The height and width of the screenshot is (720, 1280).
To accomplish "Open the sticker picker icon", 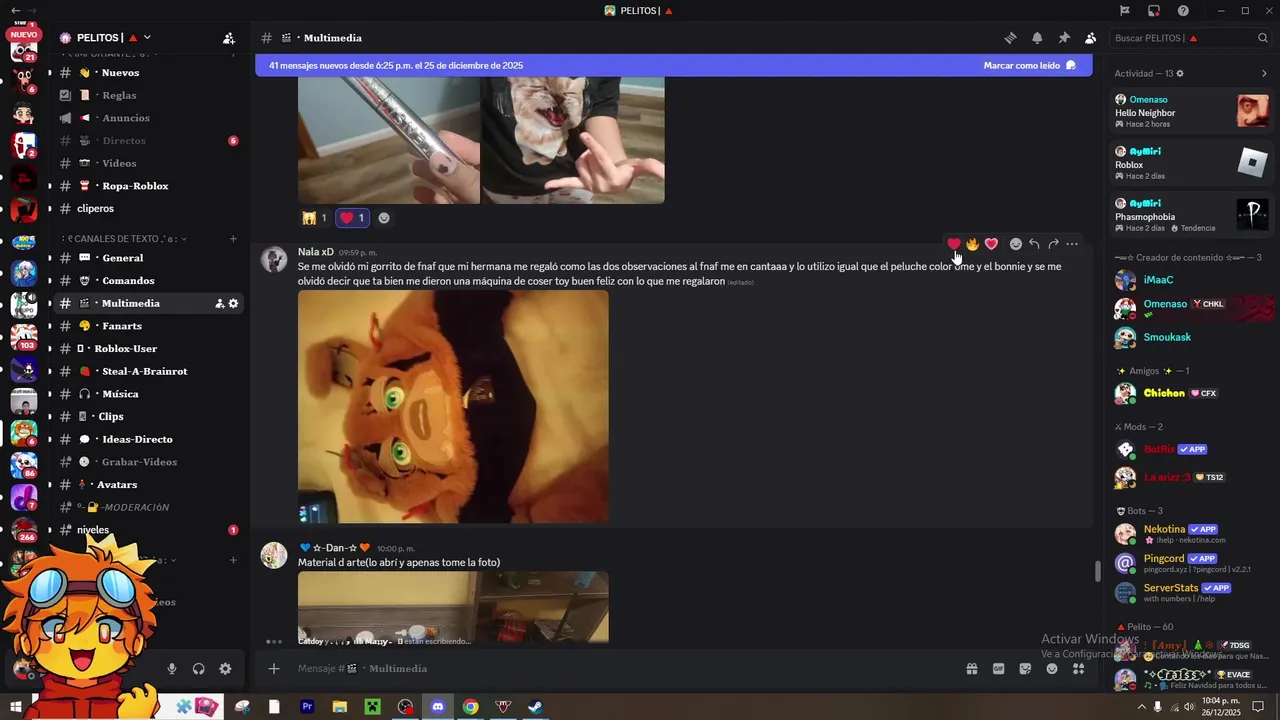I will 1025,669.
